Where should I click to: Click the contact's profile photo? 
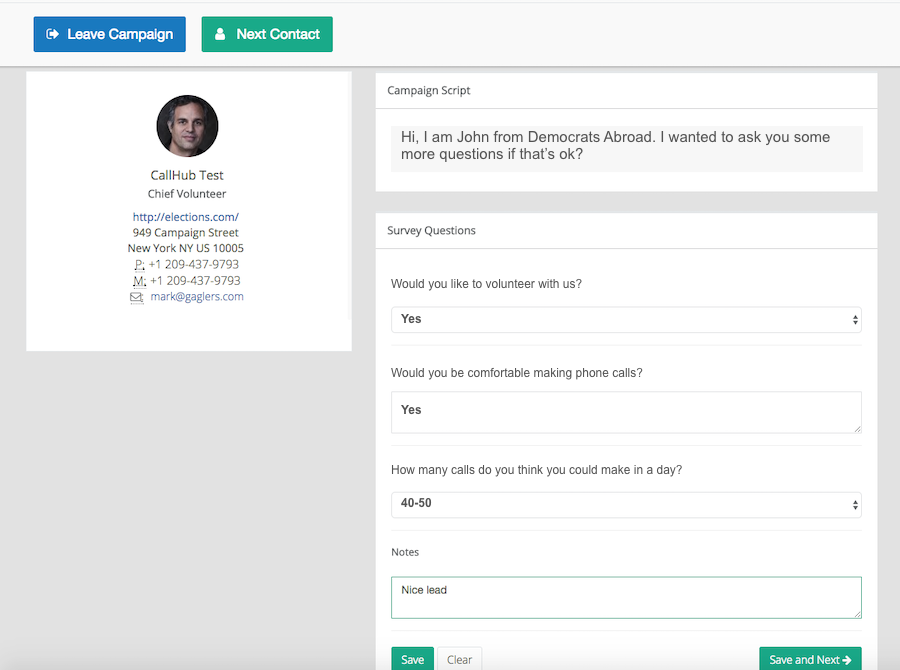(x=187, y=126)
